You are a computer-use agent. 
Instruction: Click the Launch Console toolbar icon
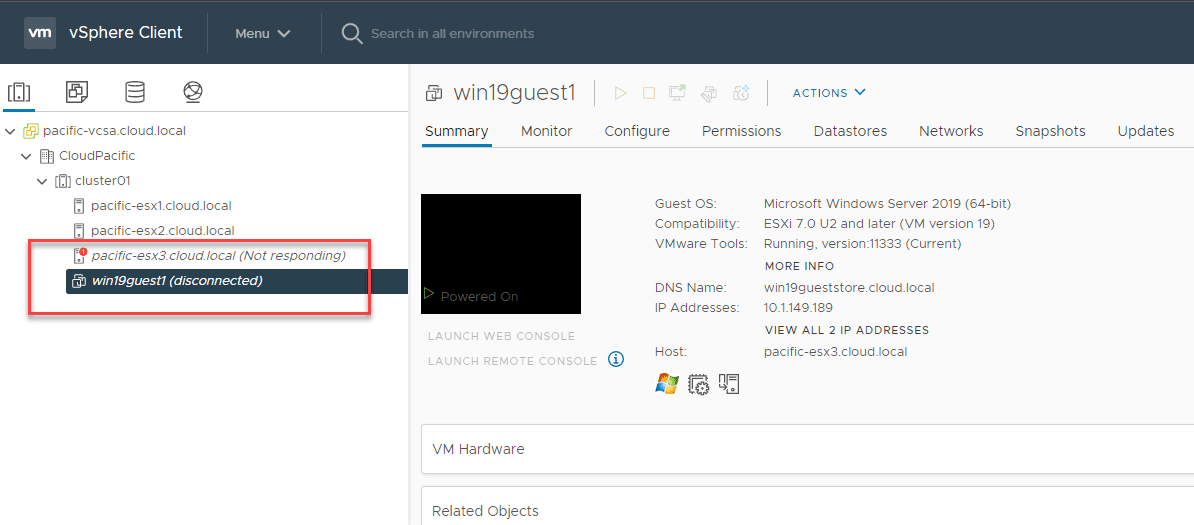pos(678,93)
